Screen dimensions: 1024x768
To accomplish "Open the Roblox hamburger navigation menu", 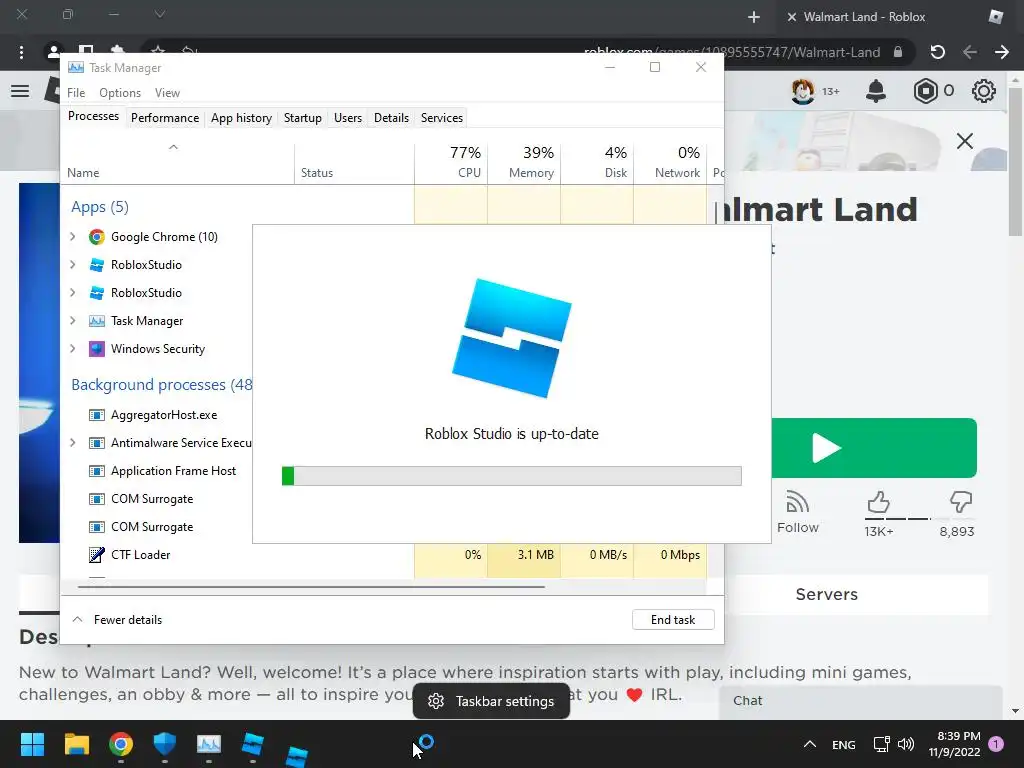I will click(x=20, y=91).
